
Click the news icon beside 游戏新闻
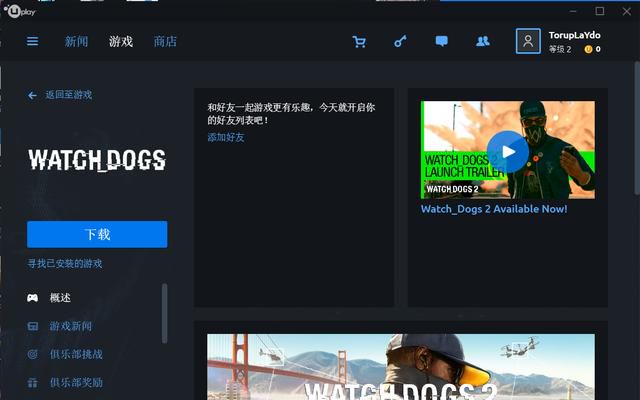coord(33,326)
